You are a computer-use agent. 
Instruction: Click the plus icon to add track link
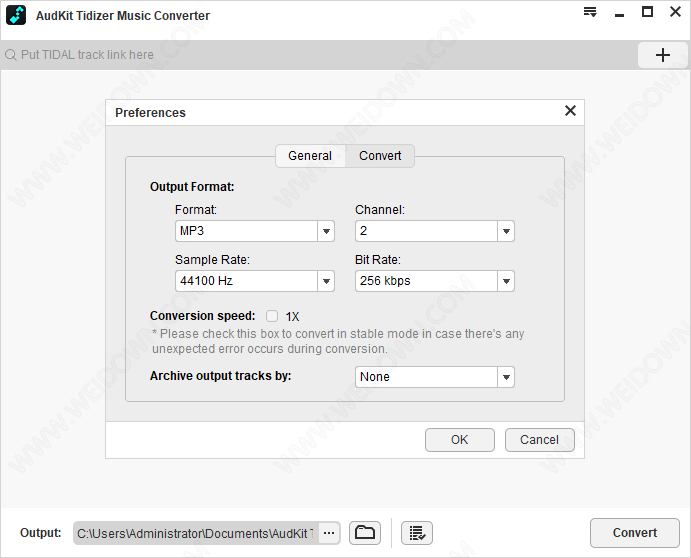pos(662,55)
